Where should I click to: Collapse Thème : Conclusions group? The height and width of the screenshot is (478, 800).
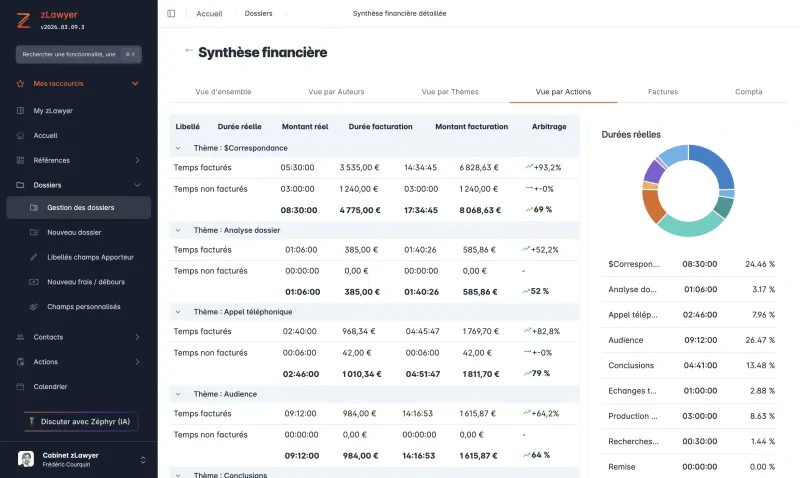(x=178, y=475)
